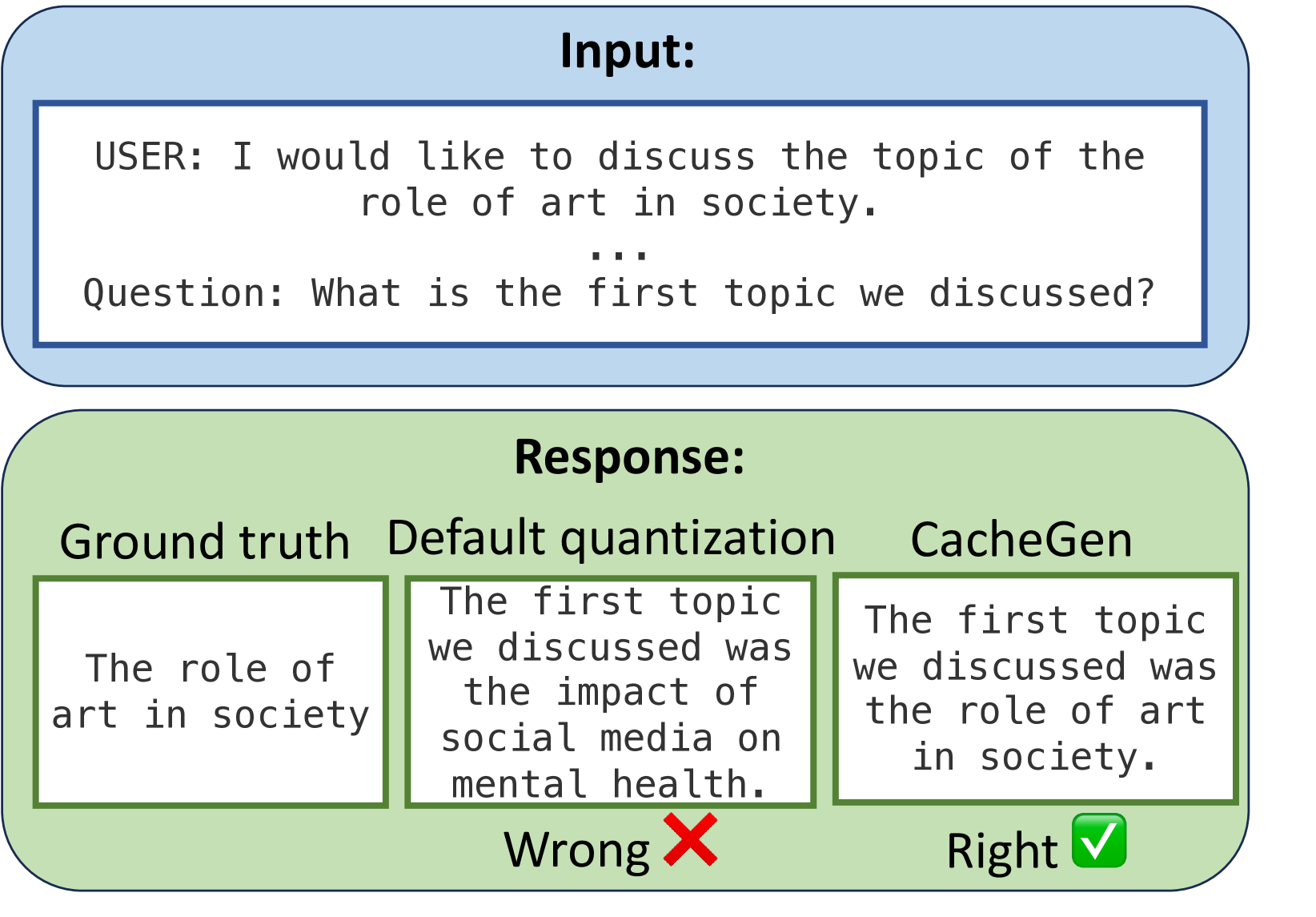The width and height of the screenshot is (1316, 917).
Task: Click "role of art in society." in the input box
Action: point(619,203)
